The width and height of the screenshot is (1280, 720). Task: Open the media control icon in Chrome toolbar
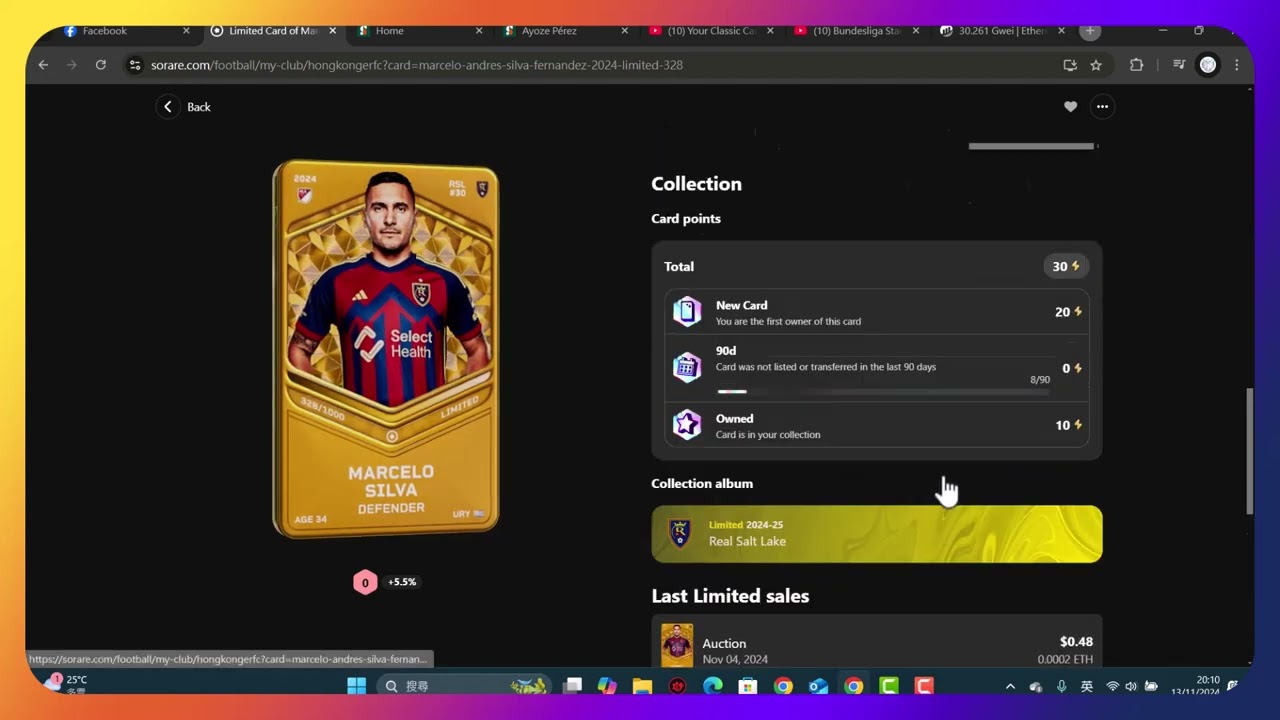[1179, 65]
